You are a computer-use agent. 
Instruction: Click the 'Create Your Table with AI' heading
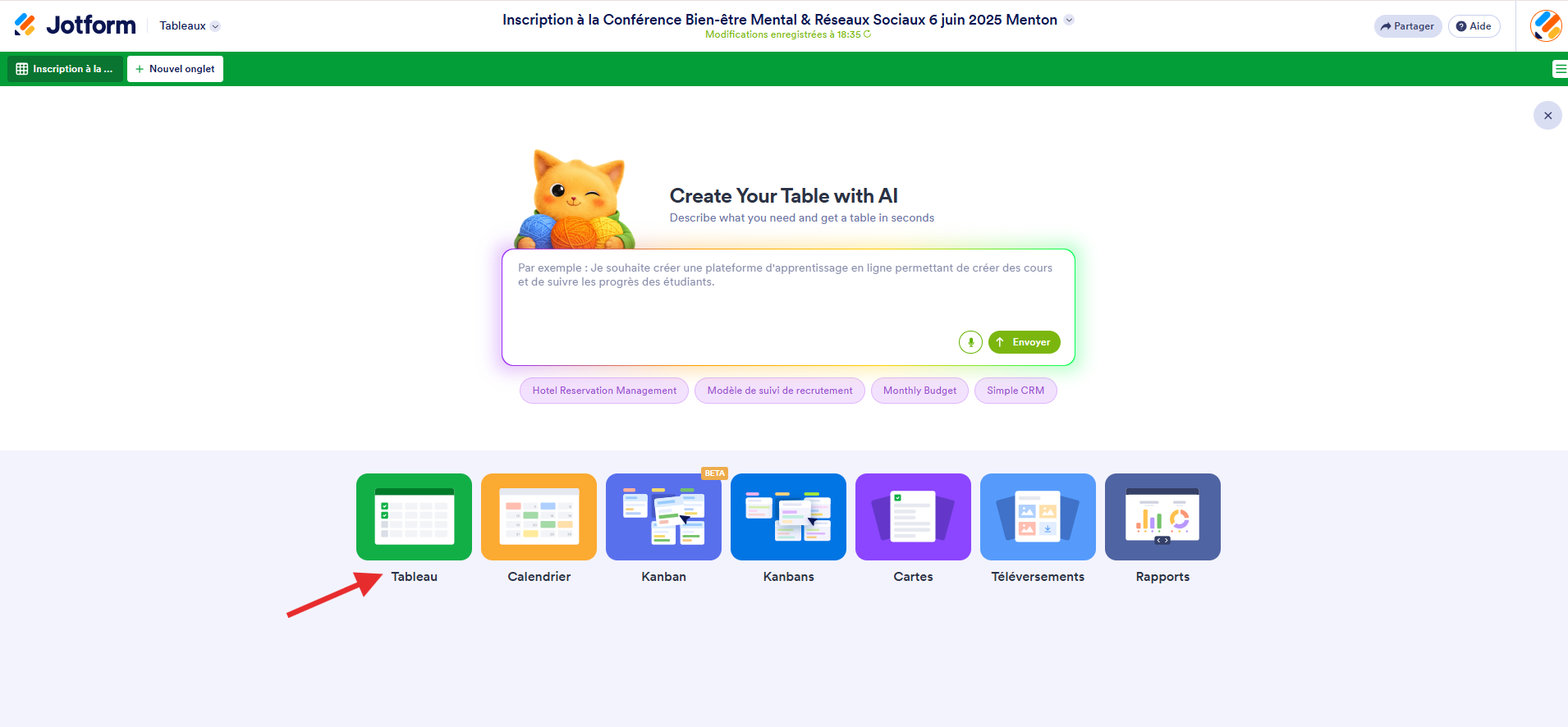[x=783, y=196]
